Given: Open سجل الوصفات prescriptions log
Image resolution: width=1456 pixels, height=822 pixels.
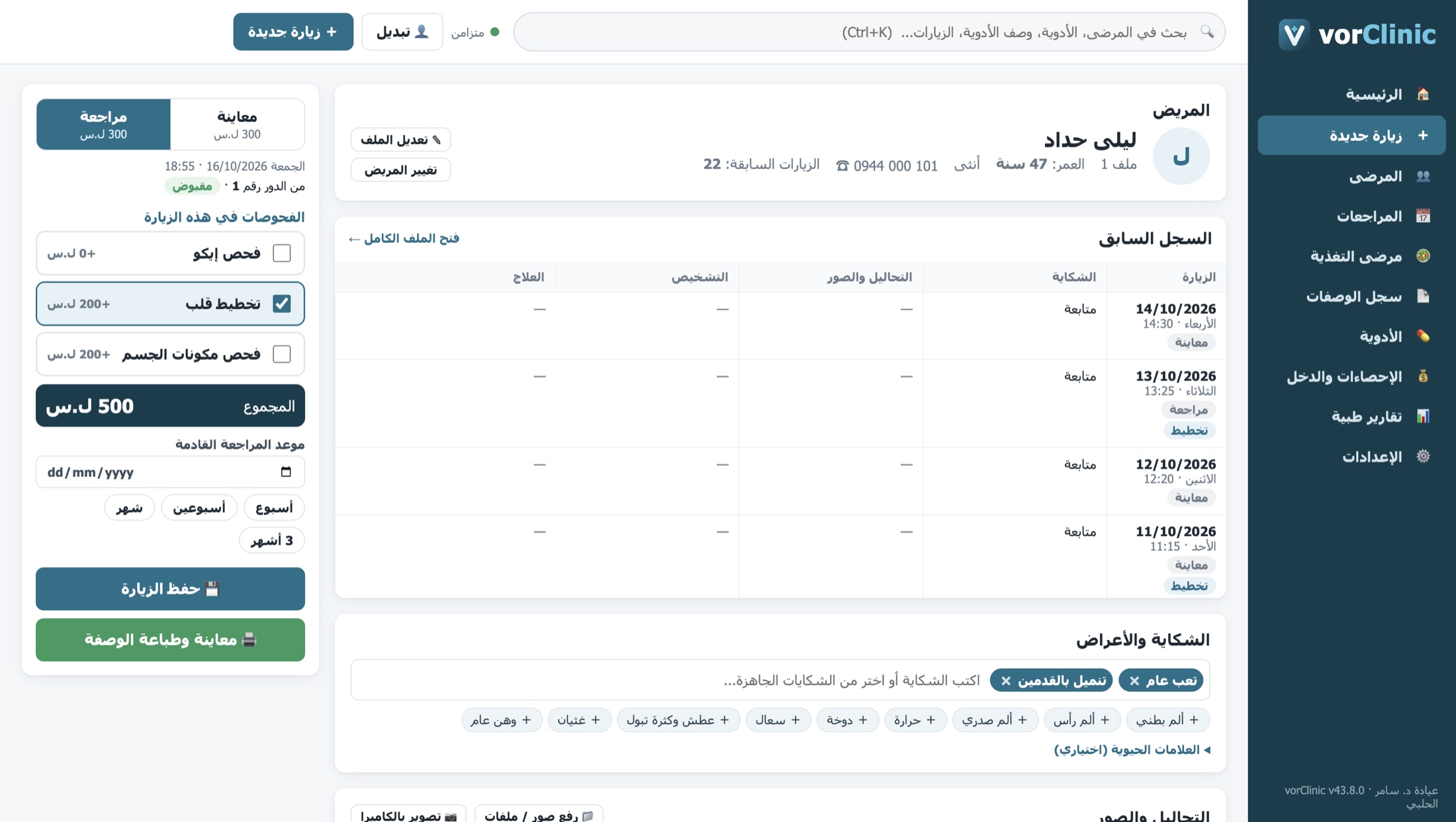Looking at the screenshot, I should 1351,296.
